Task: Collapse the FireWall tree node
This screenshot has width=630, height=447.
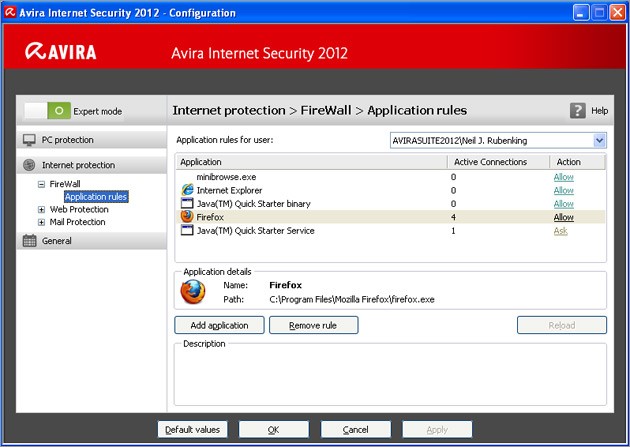Action: (x=41, y=184)
